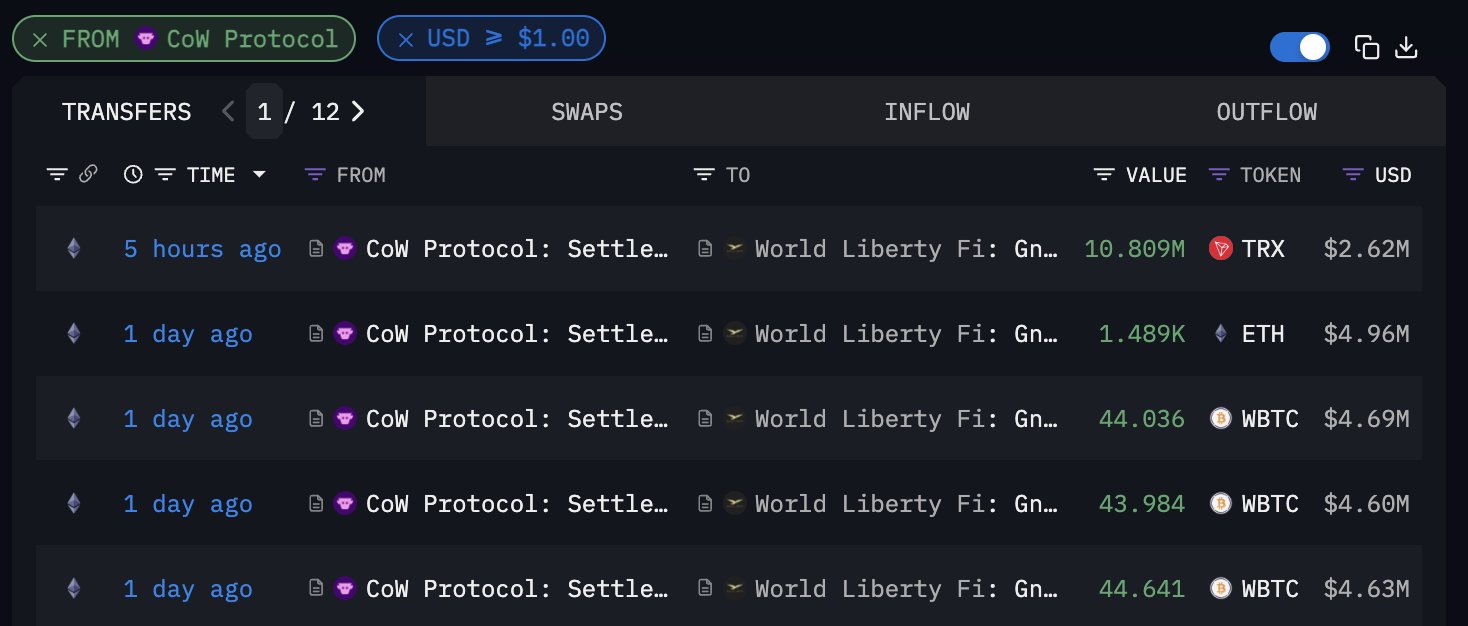Screen dimensions: 1468x626
Task: Switch to the INFLOW tab
Action: [927, 112]
